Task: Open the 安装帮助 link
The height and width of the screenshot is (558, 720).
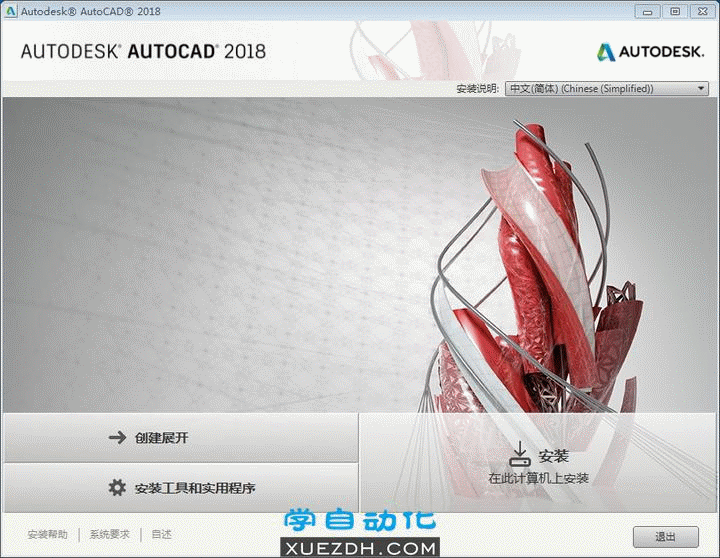Action: click(x=48, y=534)
